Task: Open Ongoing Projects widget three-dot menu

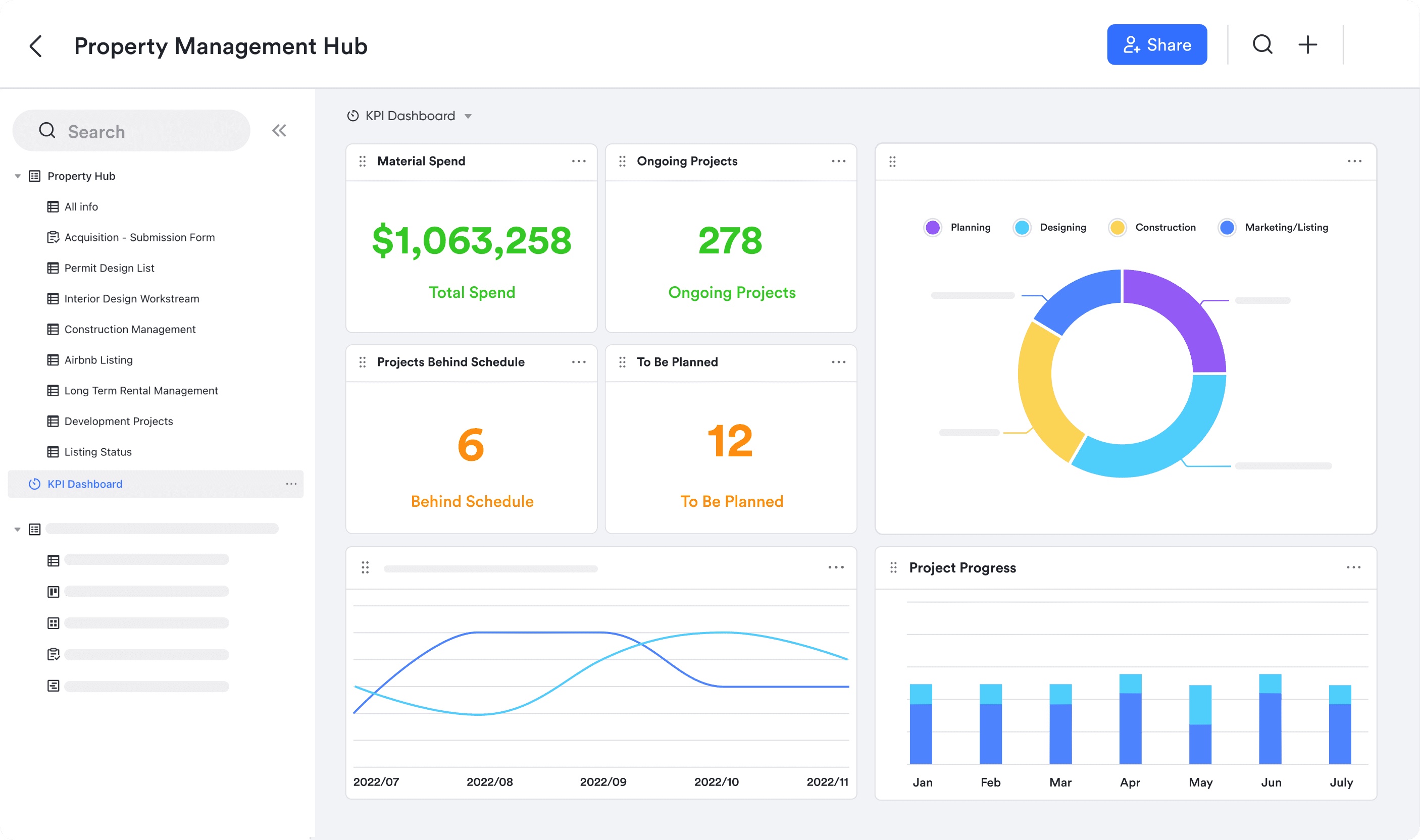Action: point(838,162)
